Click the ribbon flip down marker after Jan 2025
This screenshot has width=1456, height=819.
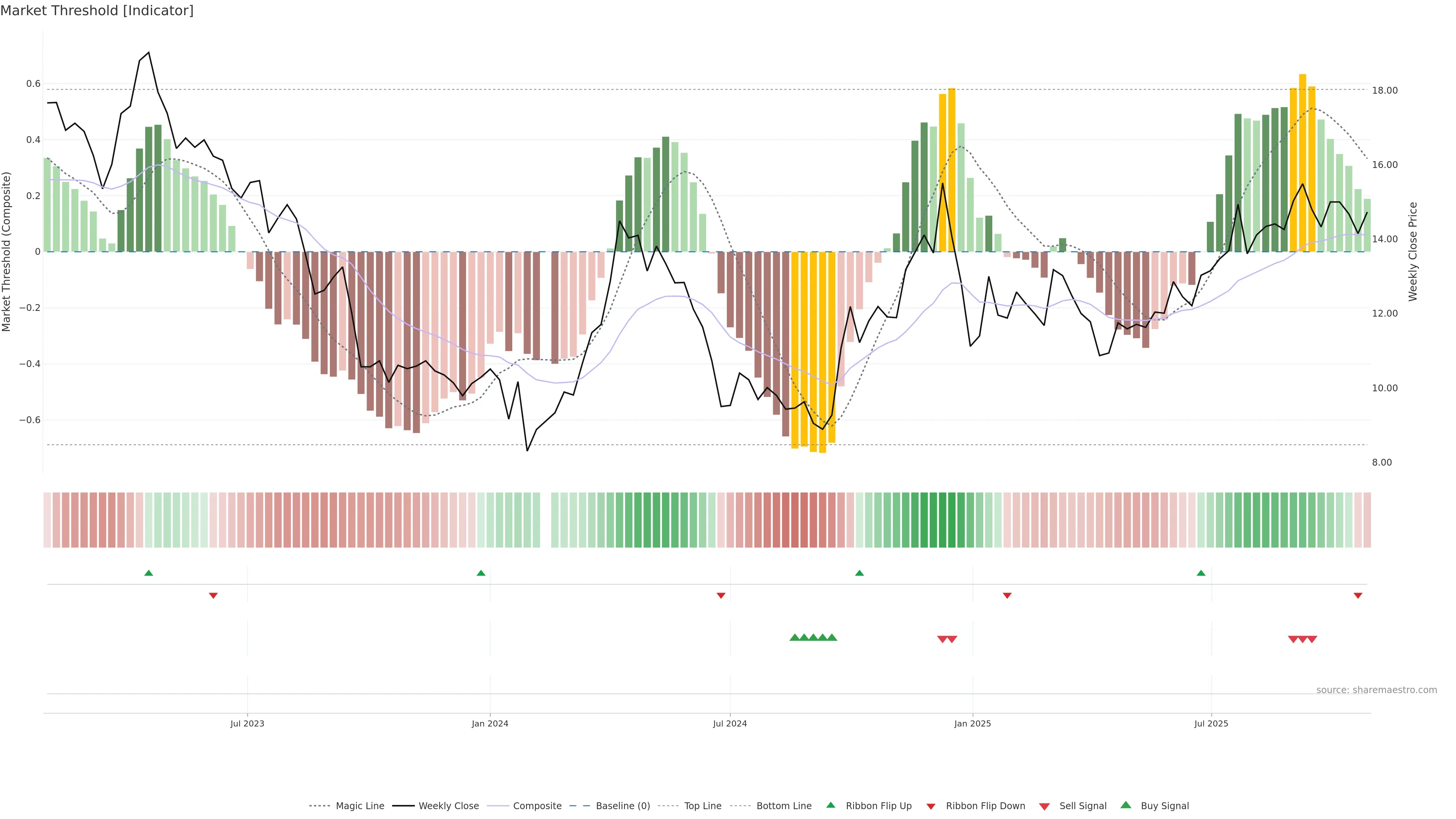pyautogui.click(x=1007, y=595)
